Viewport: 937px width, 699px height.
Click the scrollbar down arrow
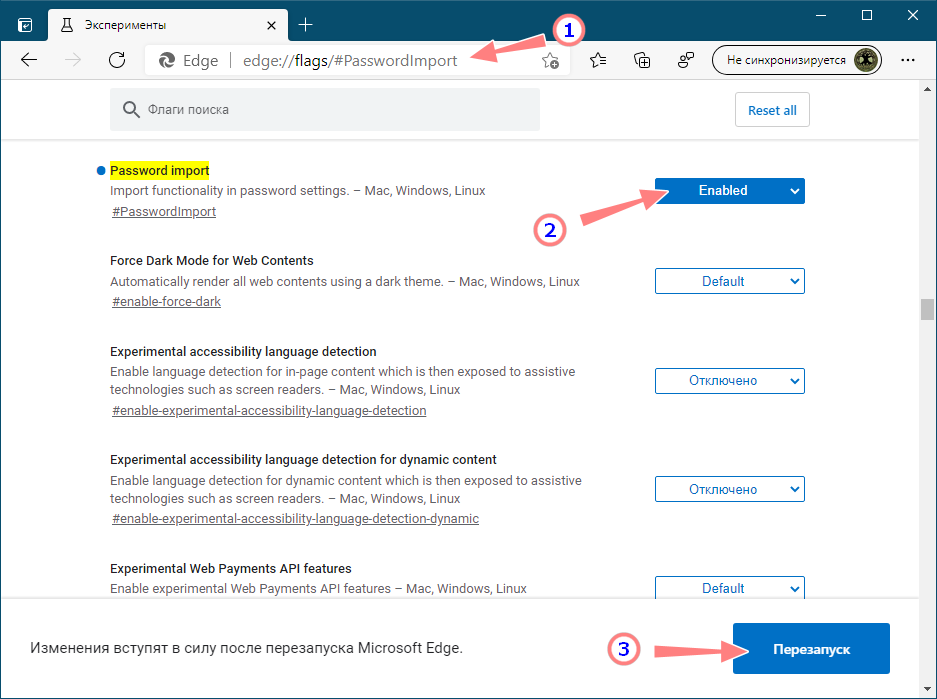tap(927, 689)
